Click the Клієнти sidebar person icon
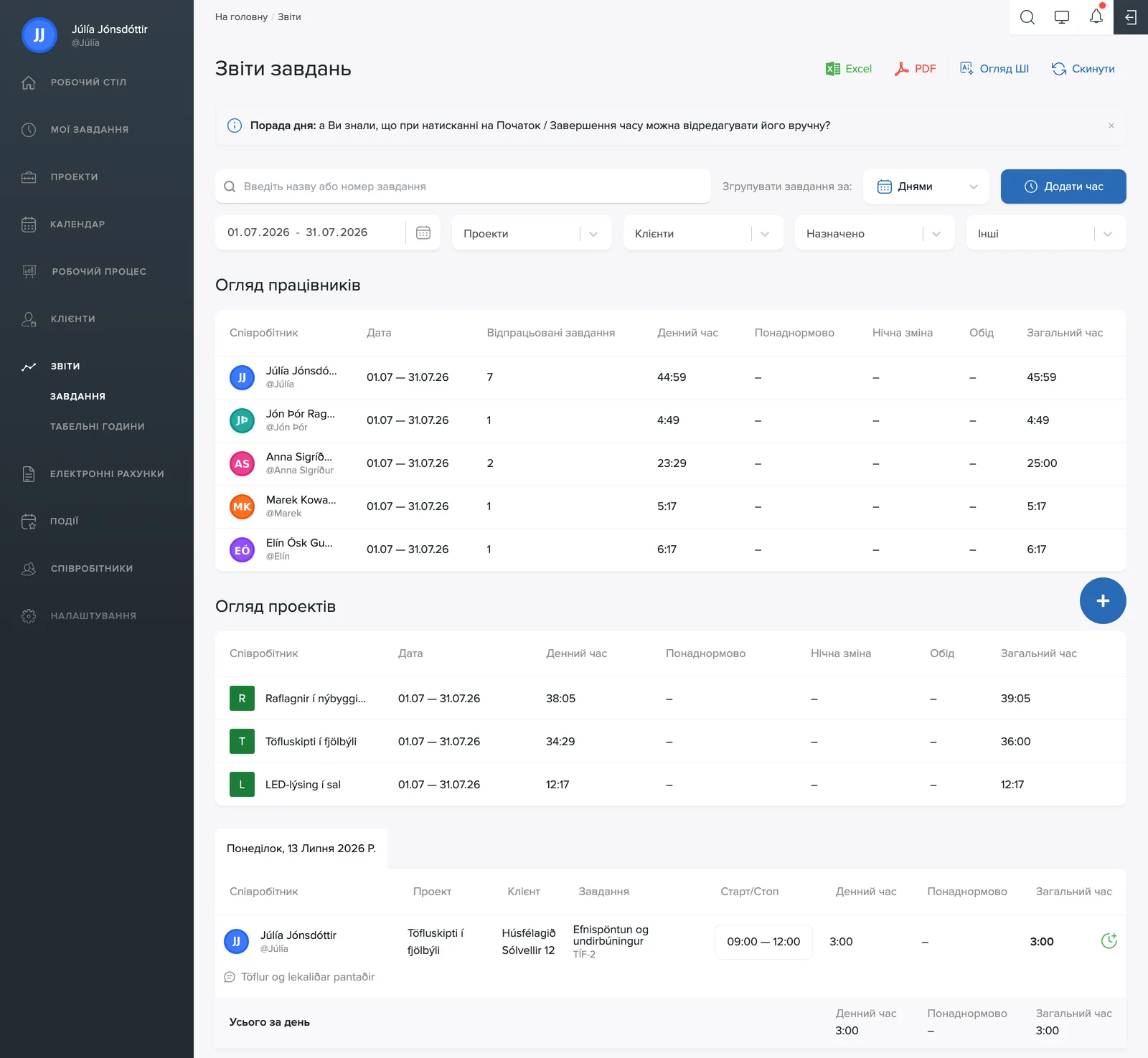 [x=29, y=319]
